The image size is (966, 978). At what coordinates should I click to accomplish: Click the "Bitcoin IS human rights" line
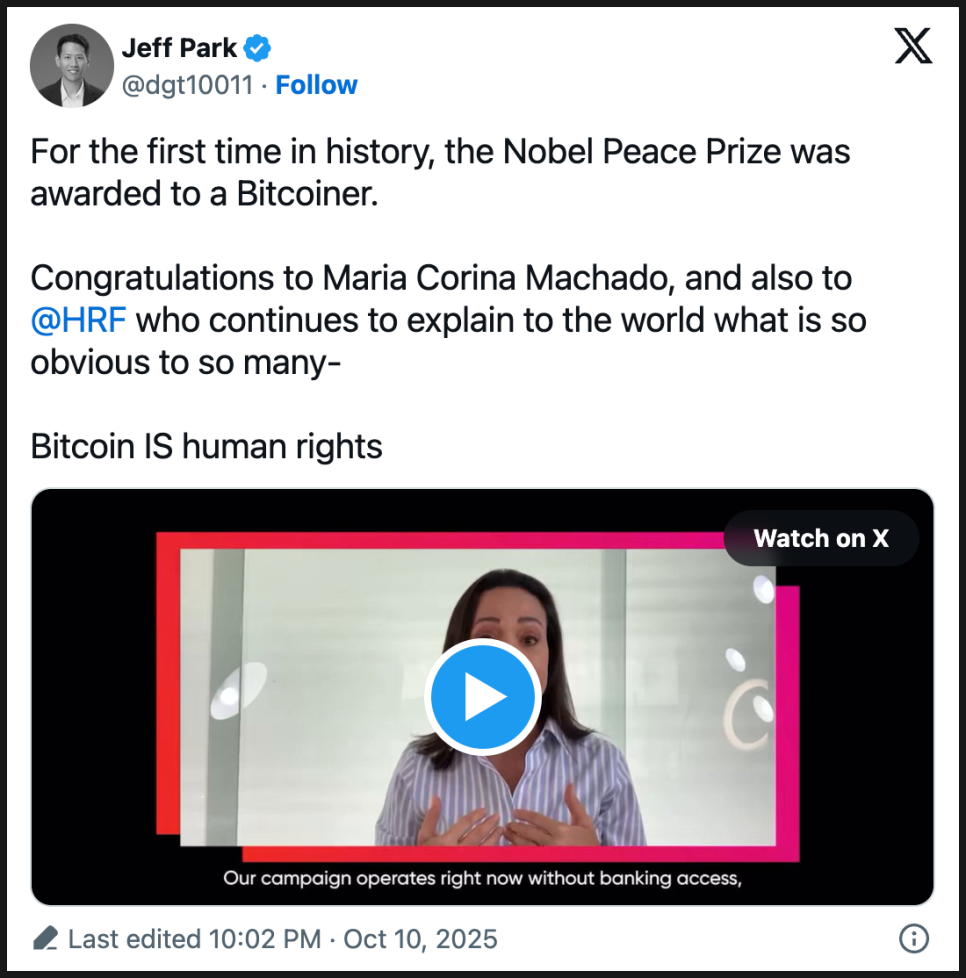pyautogui.click(x=207, y=446)
